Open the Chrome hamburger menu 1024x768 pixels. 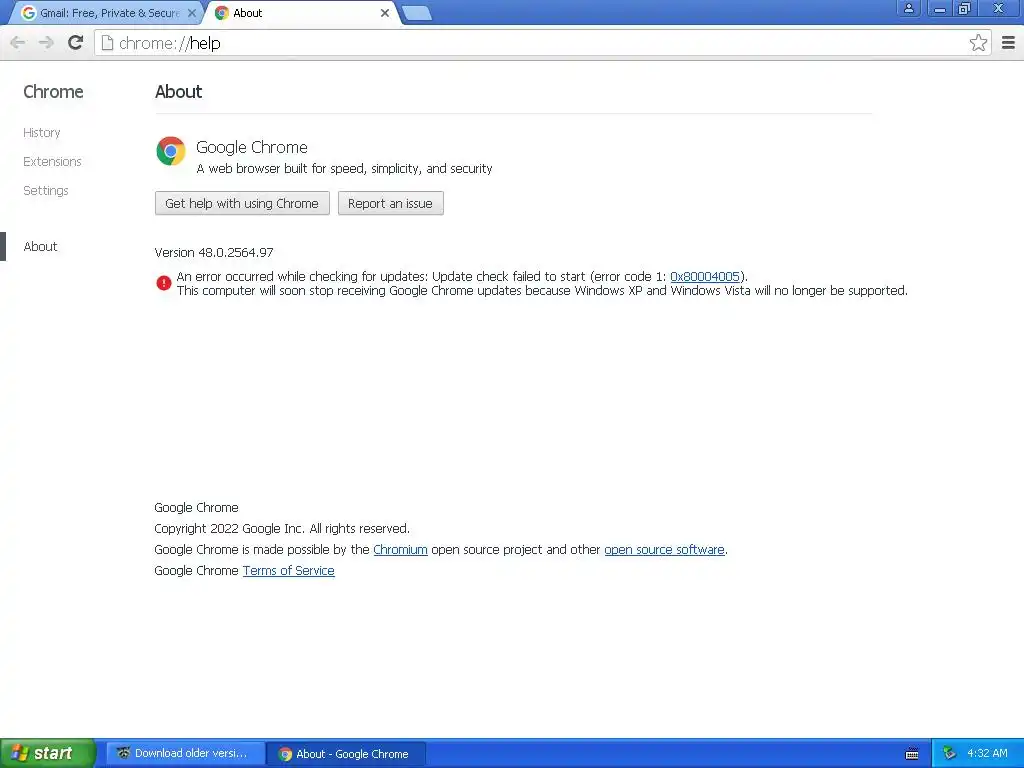pos(1008,43)
